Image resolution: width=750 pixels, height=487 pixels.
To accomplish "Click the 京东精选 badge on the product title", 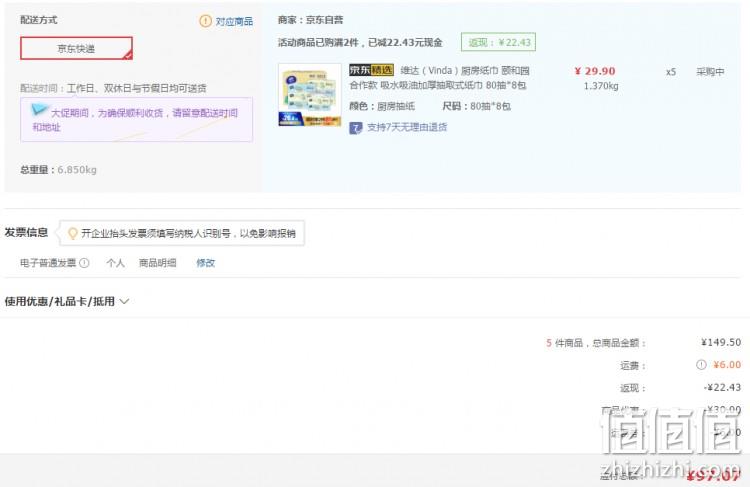I will pos(371,70).
